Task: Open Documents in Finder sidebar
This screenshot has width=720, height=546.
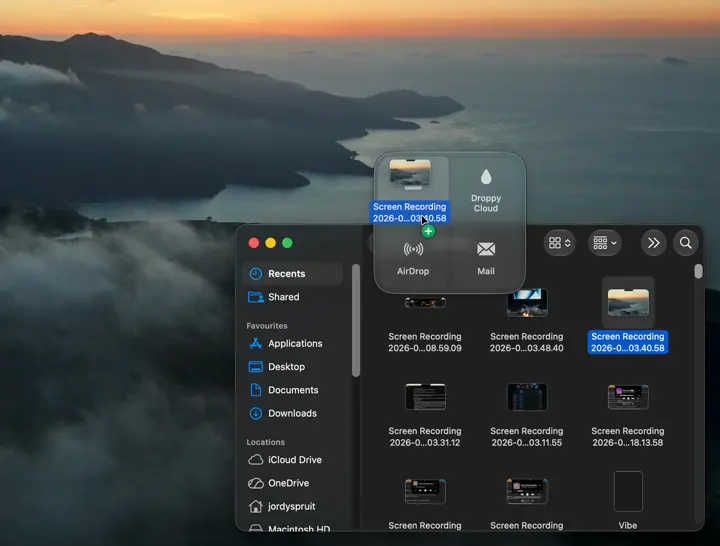Action: (292, 390)
